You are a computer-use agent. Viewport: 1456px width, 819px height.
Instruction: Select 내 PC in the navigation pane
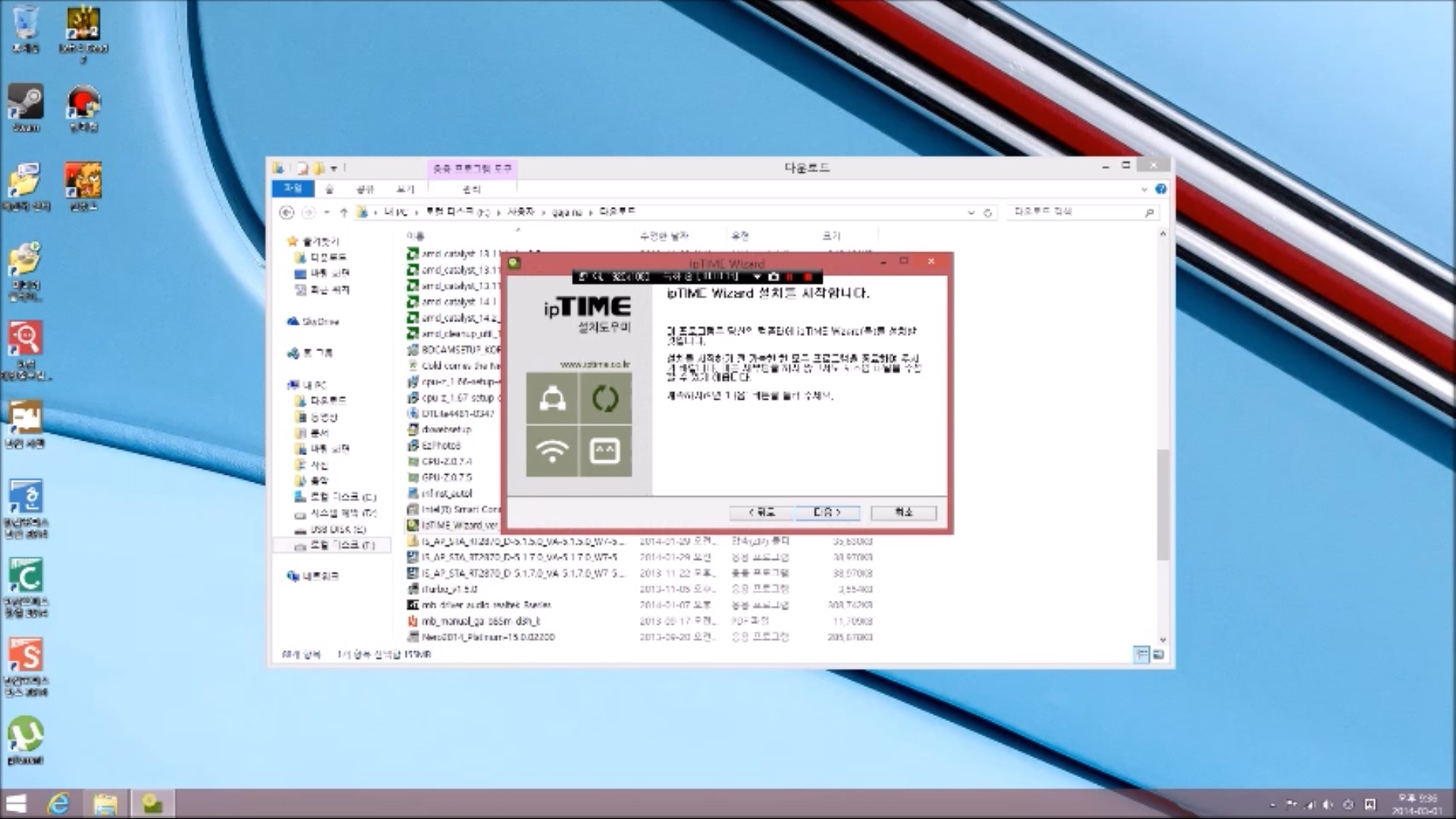coord(314,385)
